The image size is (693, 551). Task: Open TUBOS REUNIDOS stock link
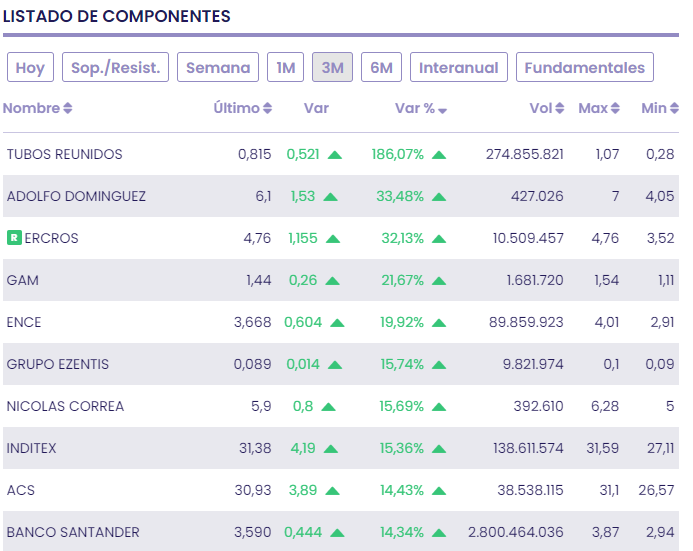[x=65, y=154]
